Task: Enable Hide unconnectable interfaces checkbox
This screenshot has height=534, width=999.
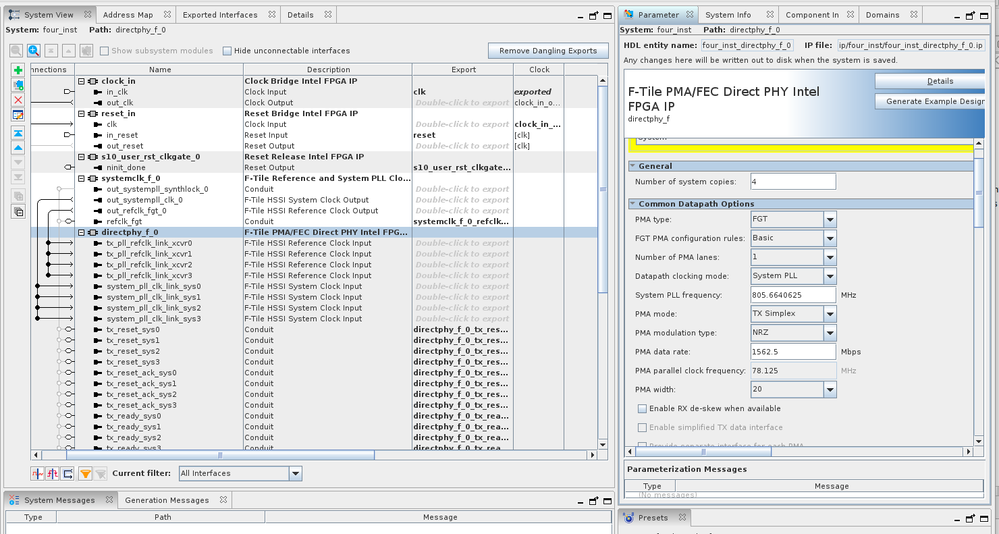Action: [x=228, y=51]
